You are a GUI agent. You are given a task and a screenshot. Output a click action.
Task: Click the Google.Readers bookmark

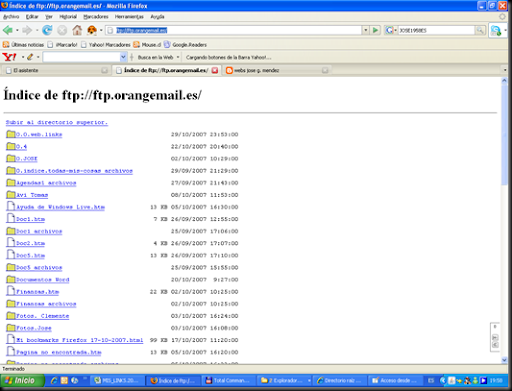coord(185,45)
